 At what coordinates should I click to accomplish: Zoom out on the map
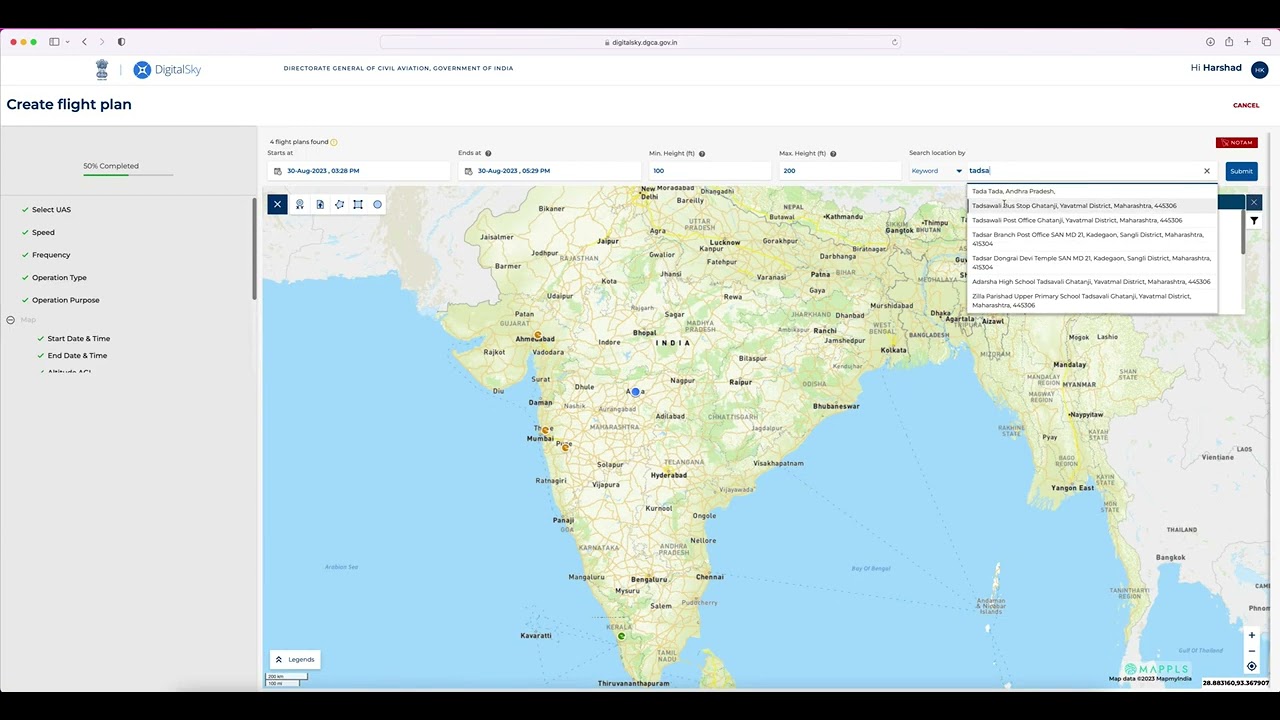(x=1251, y=651)
